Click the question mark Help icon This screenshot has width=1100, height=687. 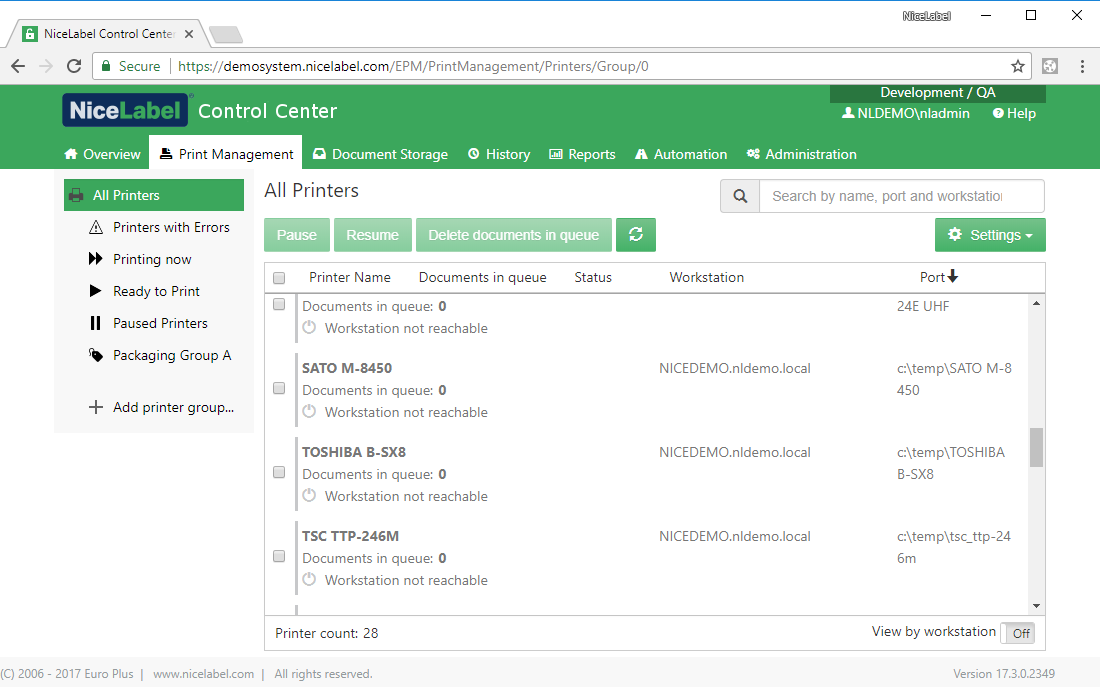click(998, 113)
